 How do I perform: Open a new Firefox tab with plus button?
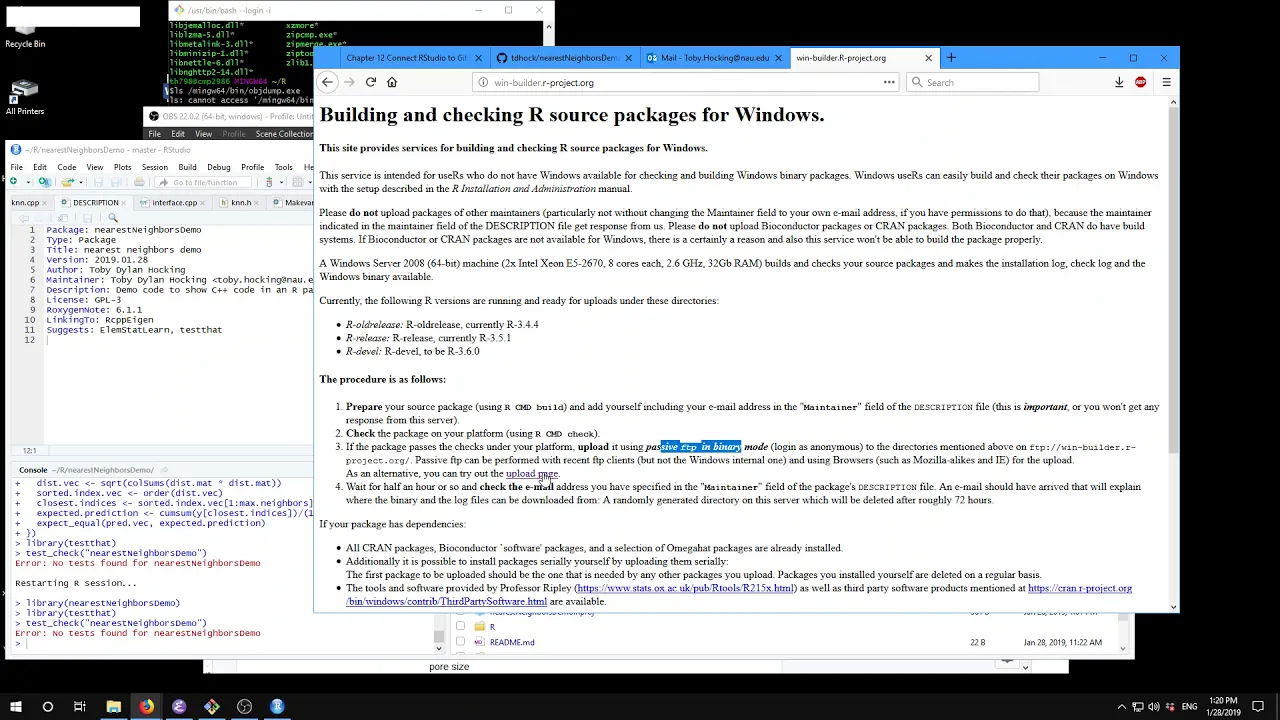pos(951,58)
